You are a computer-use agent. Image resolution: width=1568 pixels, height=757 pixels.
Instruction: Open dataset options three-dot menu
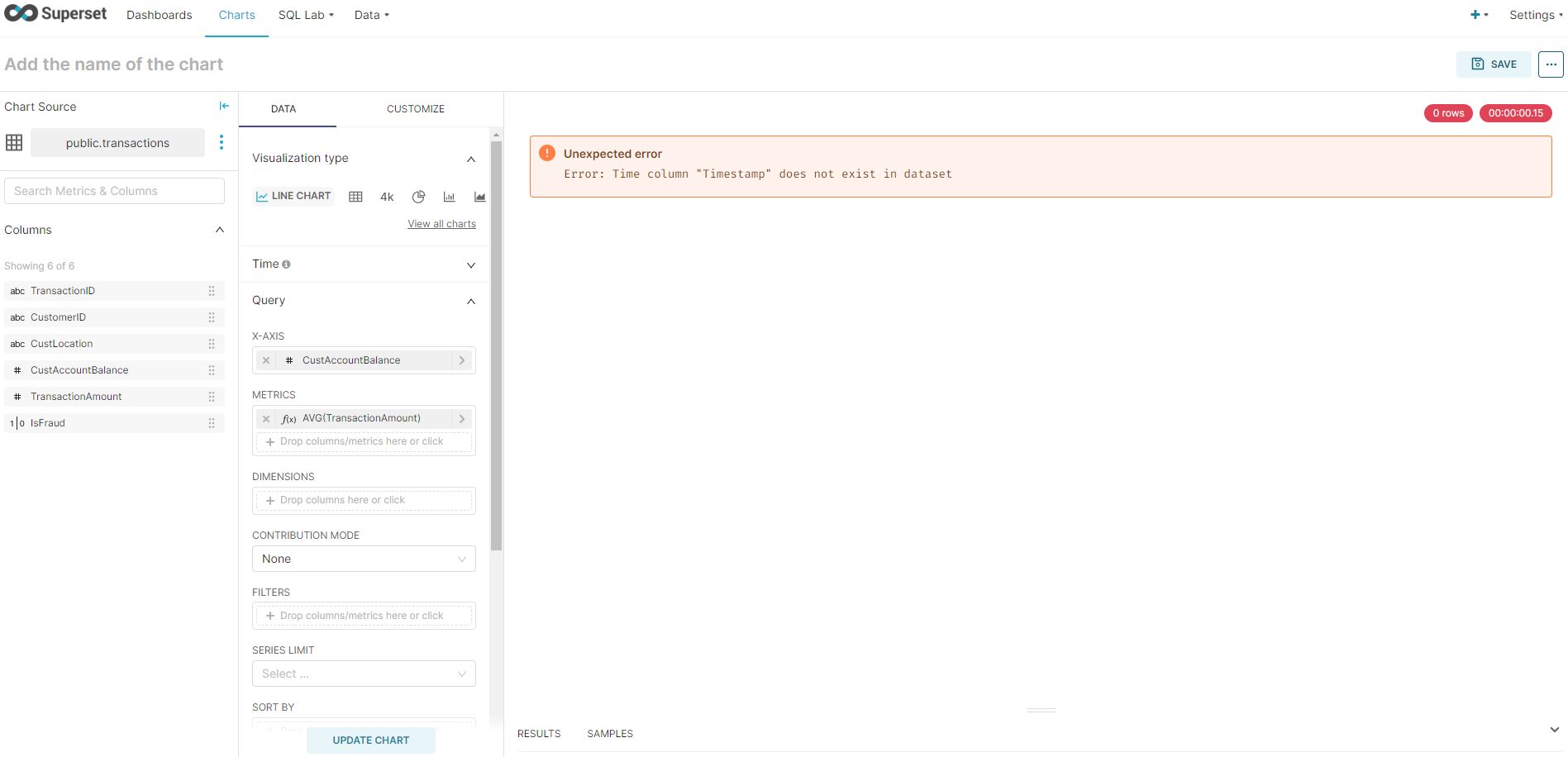(x=221, y=142)
